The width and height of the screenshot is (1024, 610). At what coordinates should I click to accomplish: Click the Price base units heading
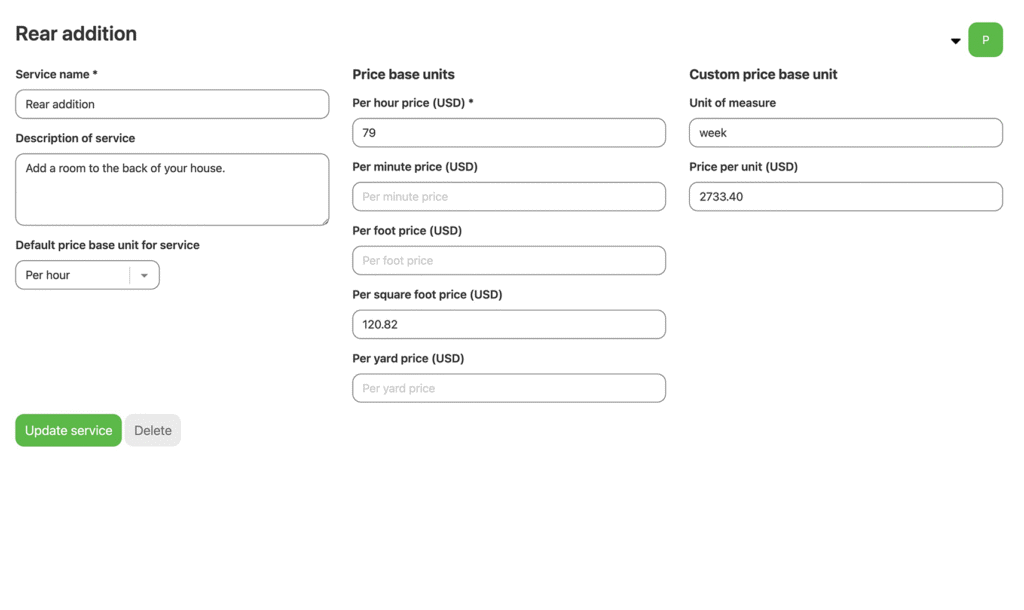(x=403, y=74)
